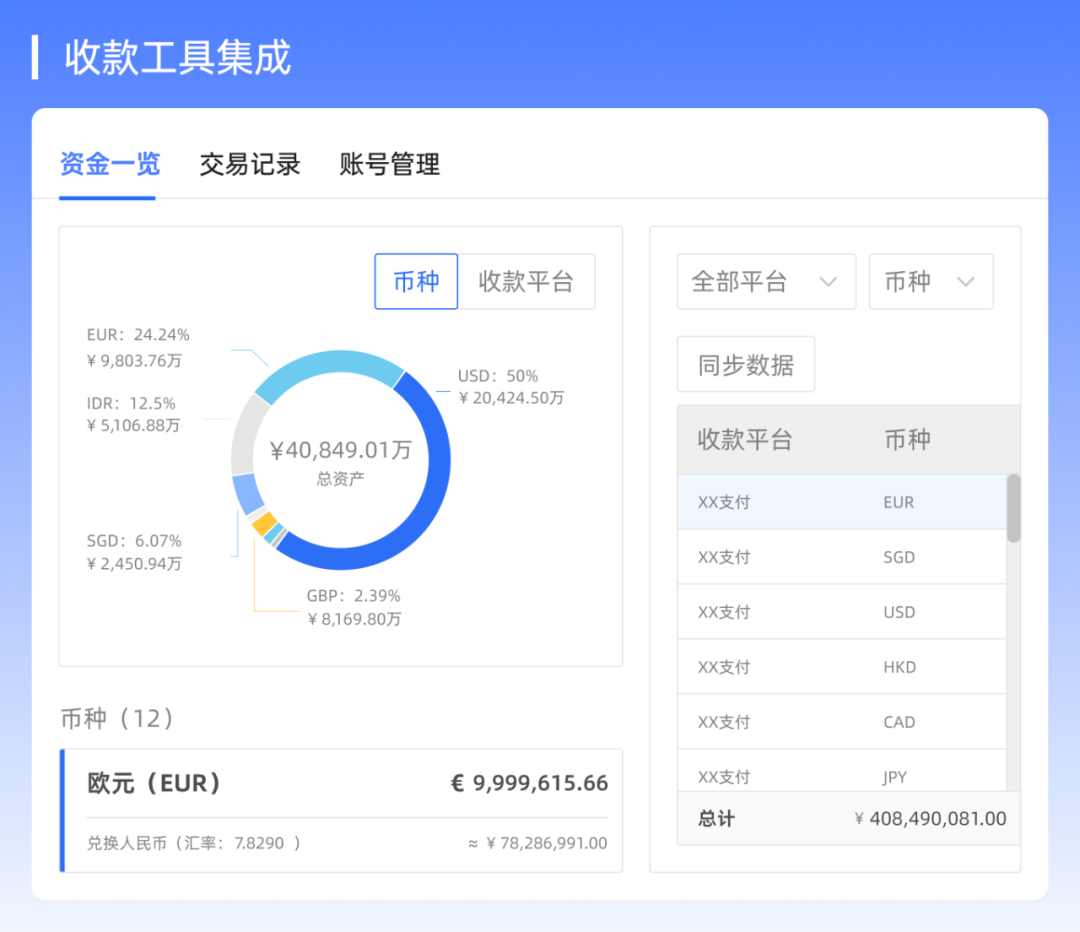
Task: Click the 币种（12）section heading
Action: pyautogui.click(x=116, y=718)
